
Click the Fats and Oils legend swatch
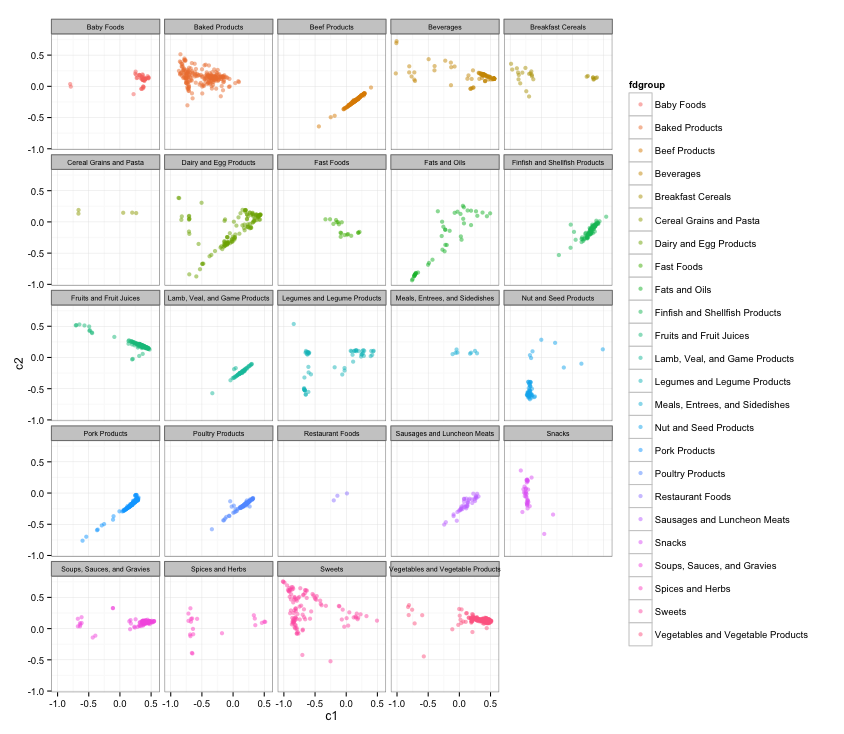click(x=640, y=290)
